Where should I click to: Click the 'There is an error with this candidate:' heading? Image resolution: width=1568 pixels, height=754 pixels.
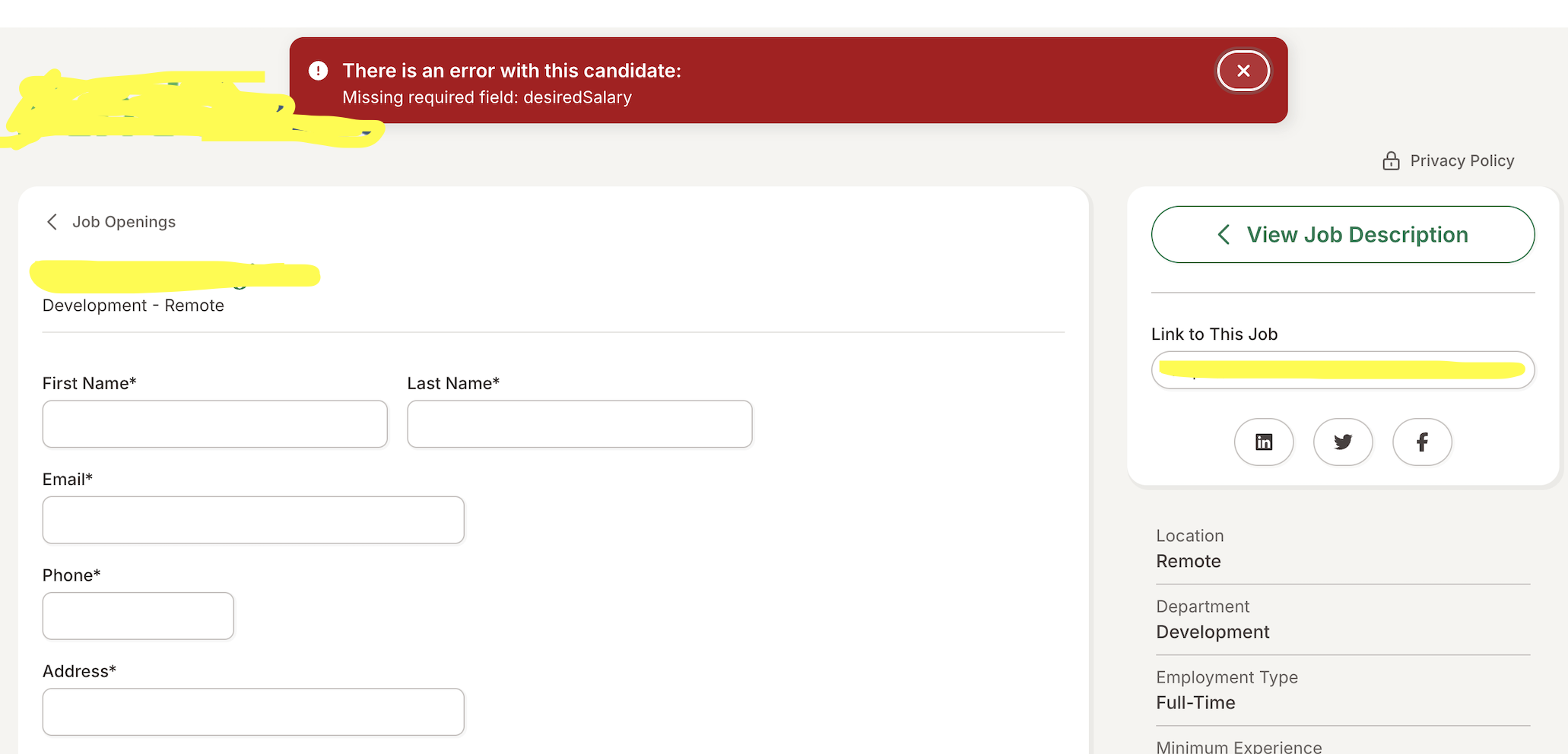click(512, 71)
